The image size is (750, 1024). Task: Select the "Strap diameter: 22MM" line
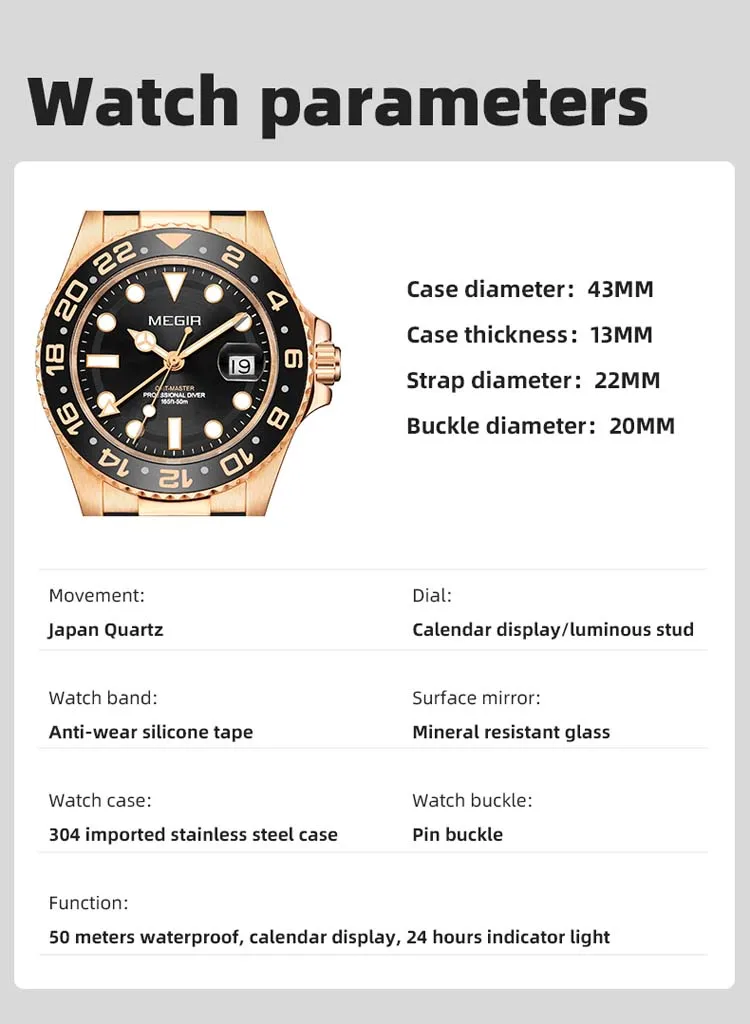click(x=533, y=381)
